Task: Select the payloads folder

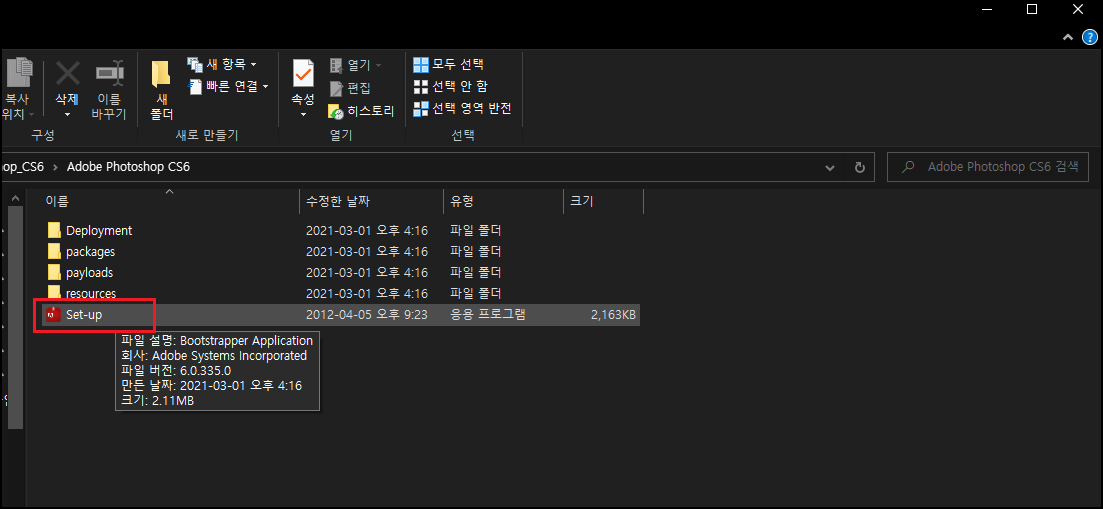Action: (x=341, y=273)
